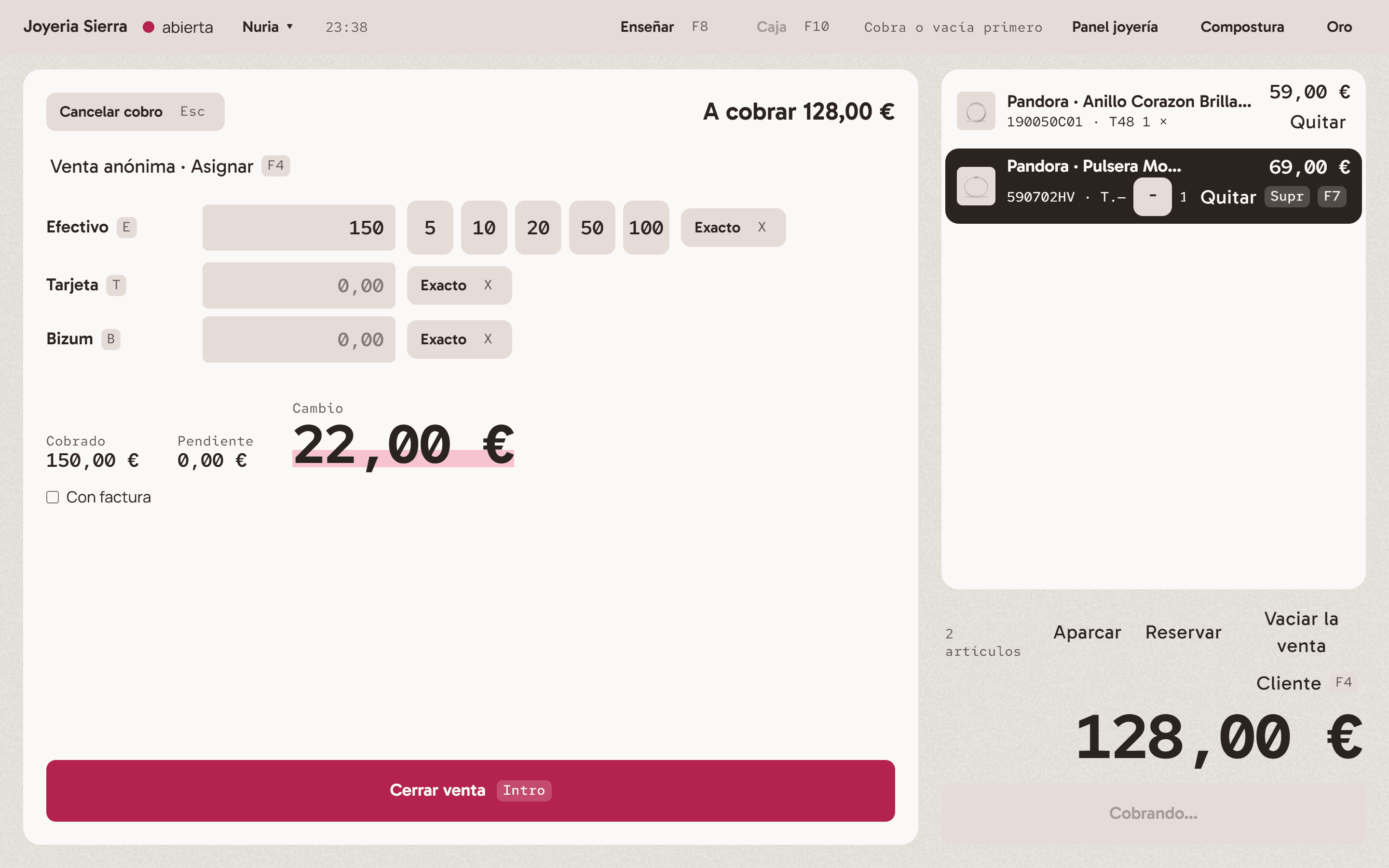Select the Bizum payment label

[69, 339]
